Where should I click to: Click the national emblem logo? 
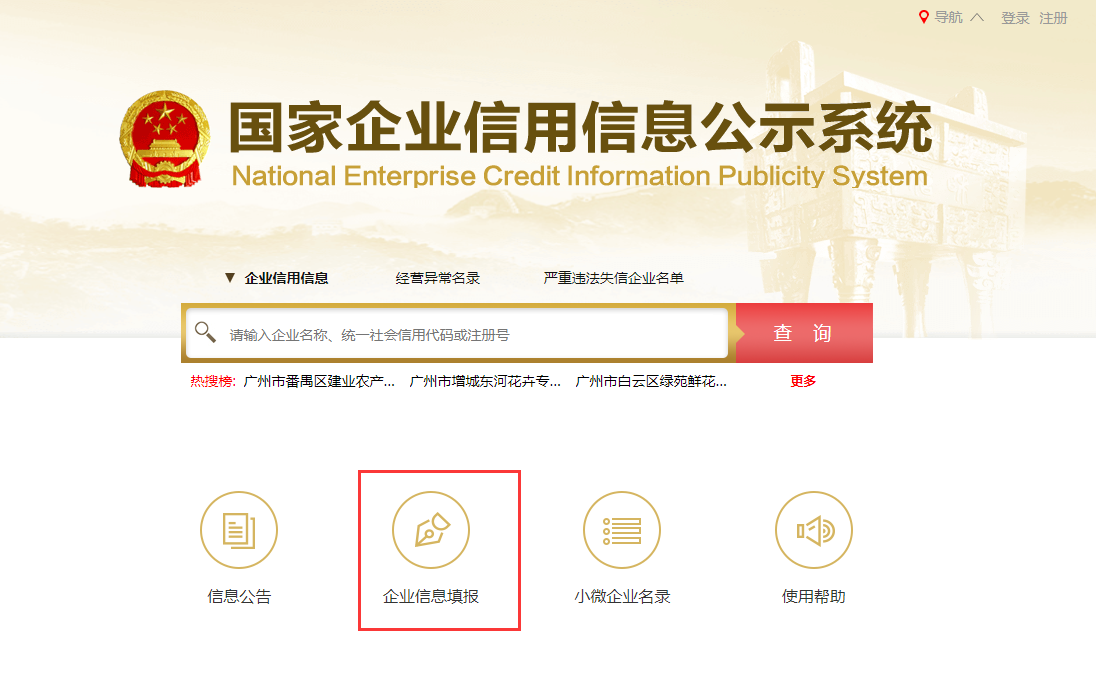165,138
